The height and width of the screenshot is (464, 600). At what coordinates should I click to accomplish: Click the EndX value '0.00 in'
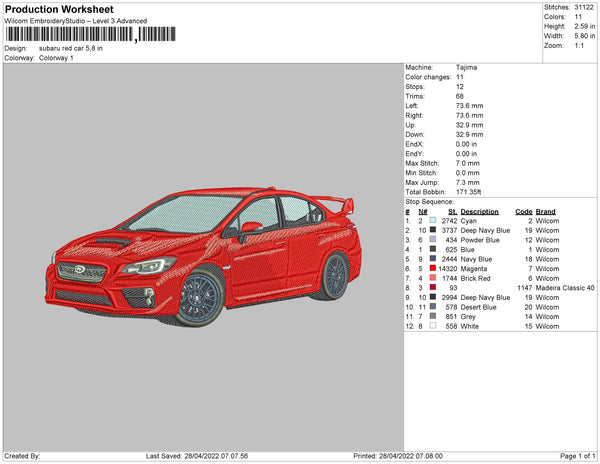pyautogui.click(x=466, y=144)
